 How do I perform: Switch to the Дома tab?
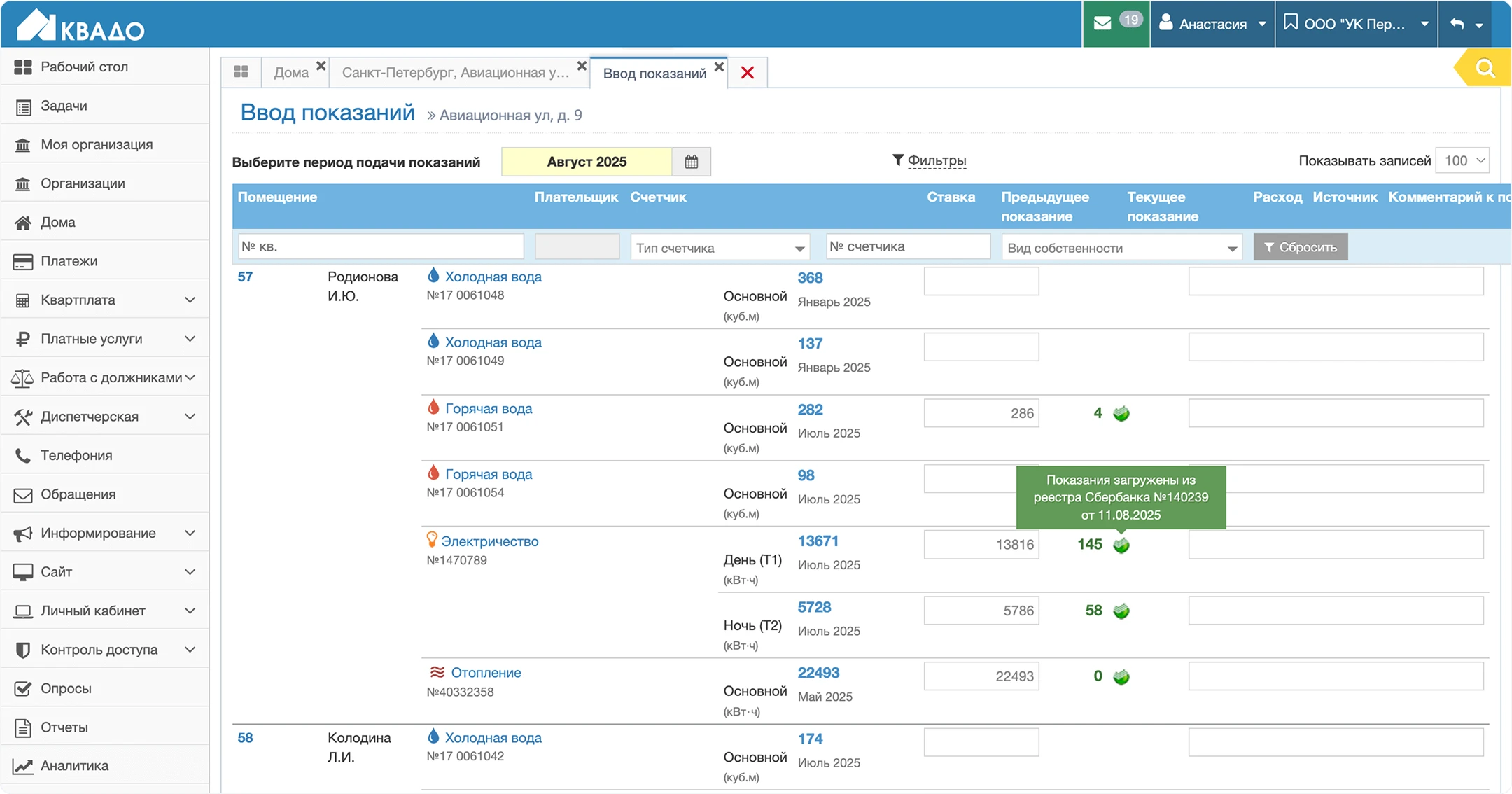click(x=290, y=73)
